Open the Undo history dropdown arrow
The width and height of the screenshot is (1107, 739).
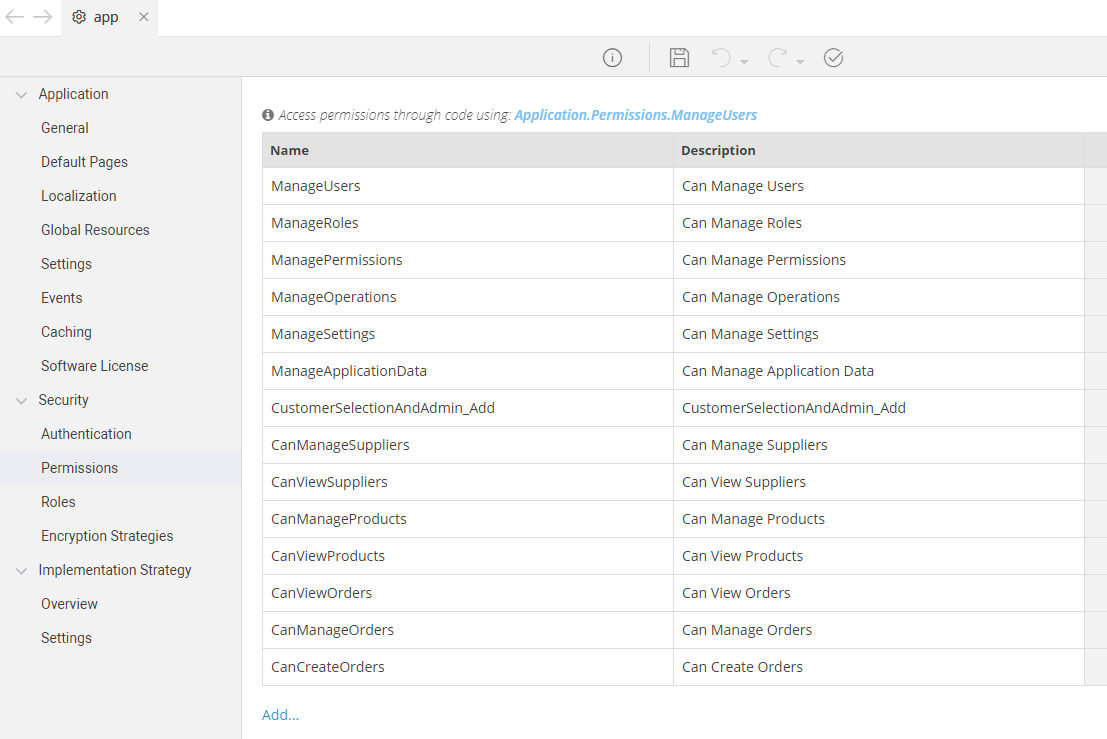click(745, 62)
